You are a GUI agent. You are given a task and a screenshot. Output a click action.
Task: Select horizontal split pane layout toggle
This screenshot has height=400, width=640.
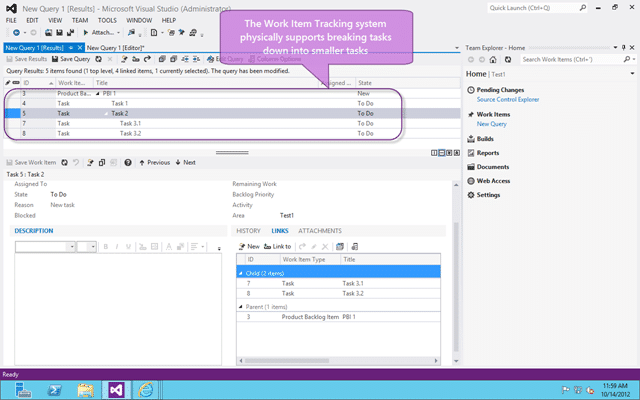(442, 153)
